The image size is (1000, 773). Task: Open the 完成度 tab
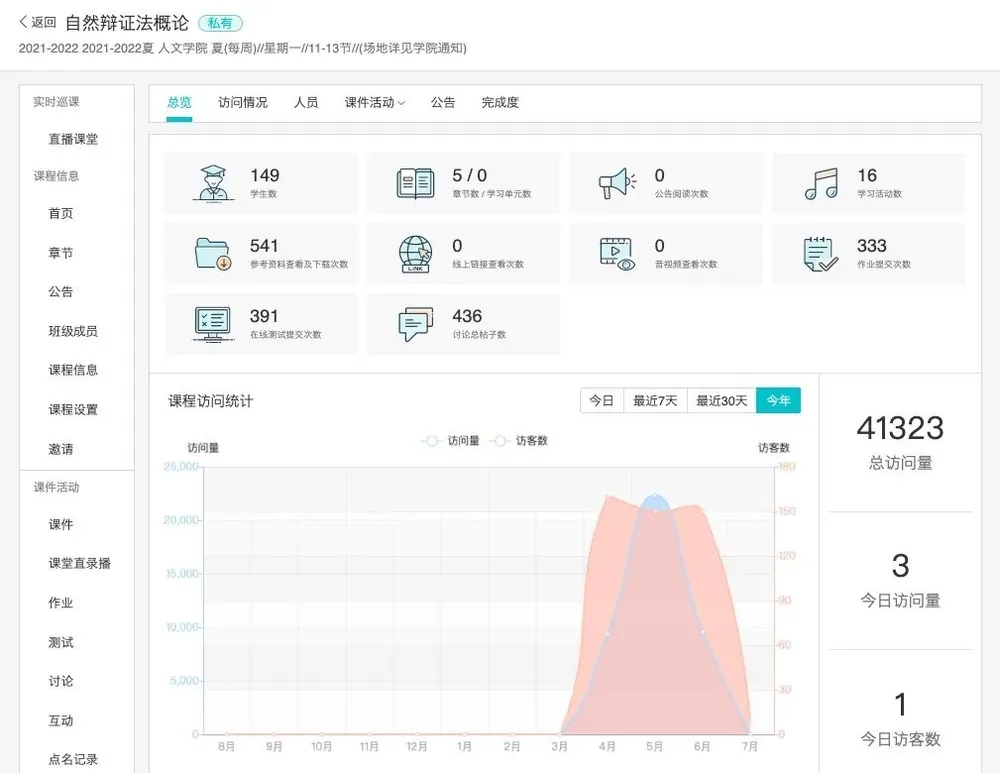(x=500, y=103)
